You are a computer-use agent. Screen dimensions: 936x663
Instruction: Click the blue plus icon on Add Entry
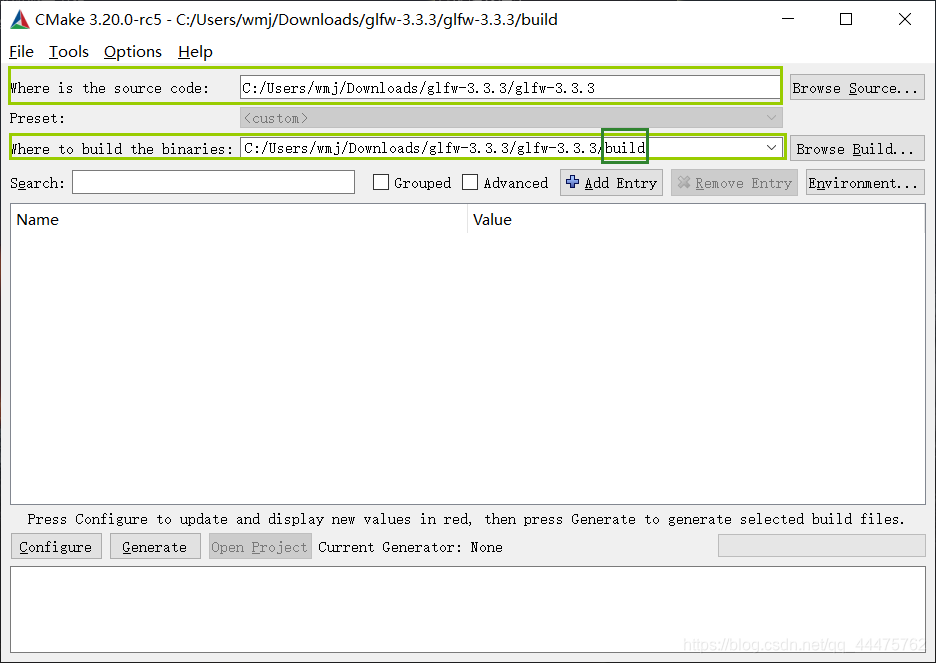tap(572, 182)
